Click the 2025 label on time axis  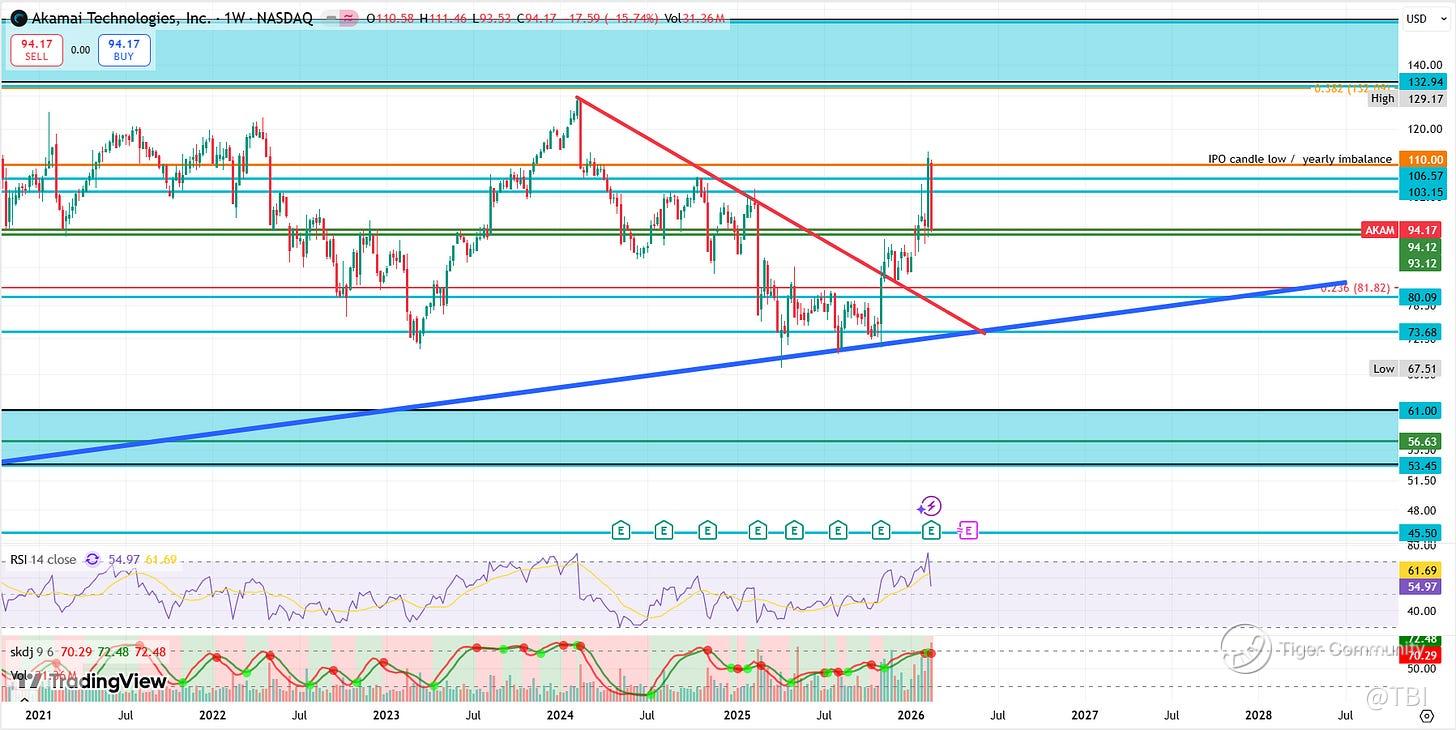click(x=736, y=716)
